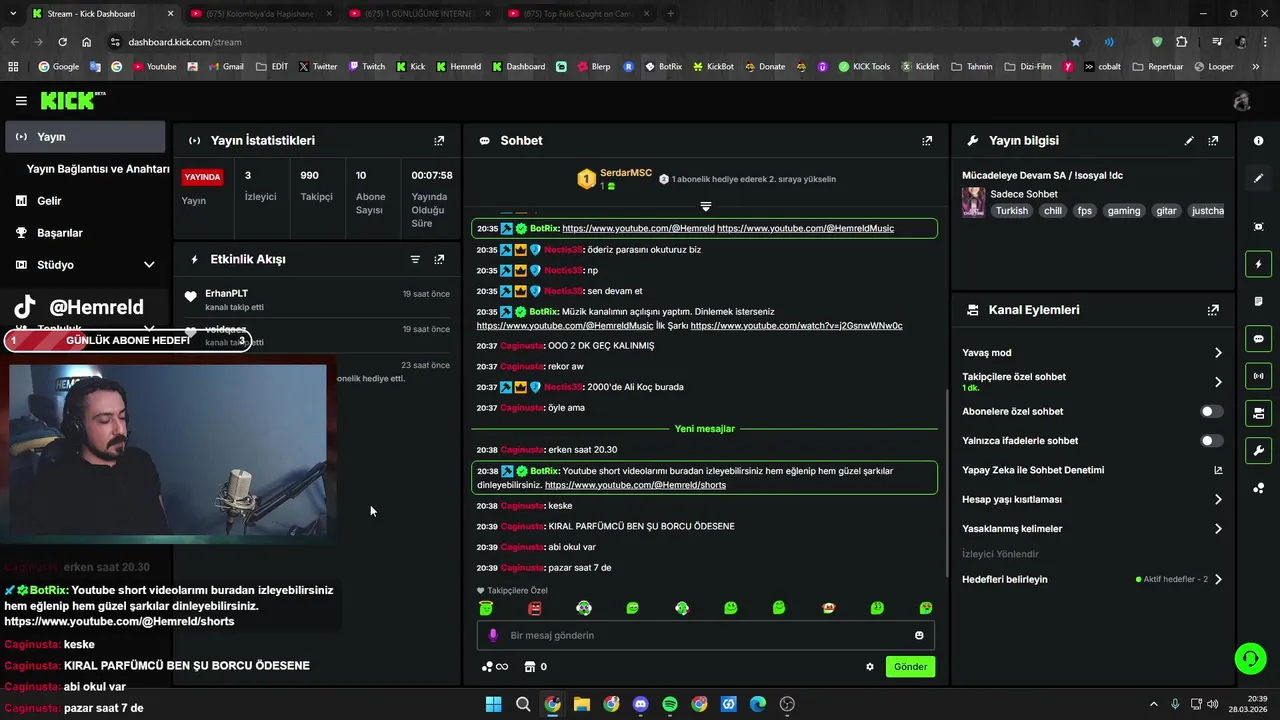Switch to Top Fails Caught on Camera tab
This screenshot has width=1280, height=720.
click(x=578, y=14)
